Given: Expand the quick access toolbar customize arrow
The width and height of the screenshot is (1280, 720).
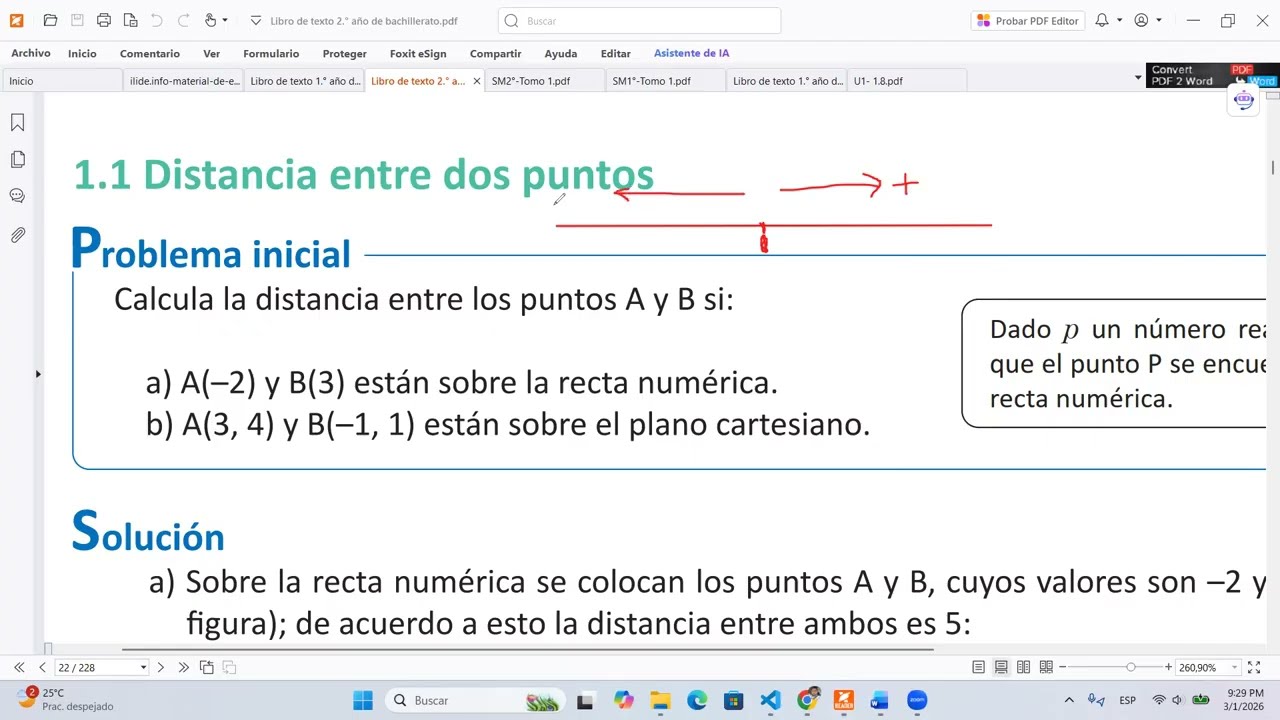Looking at the screenshot, I should [255, 20].
